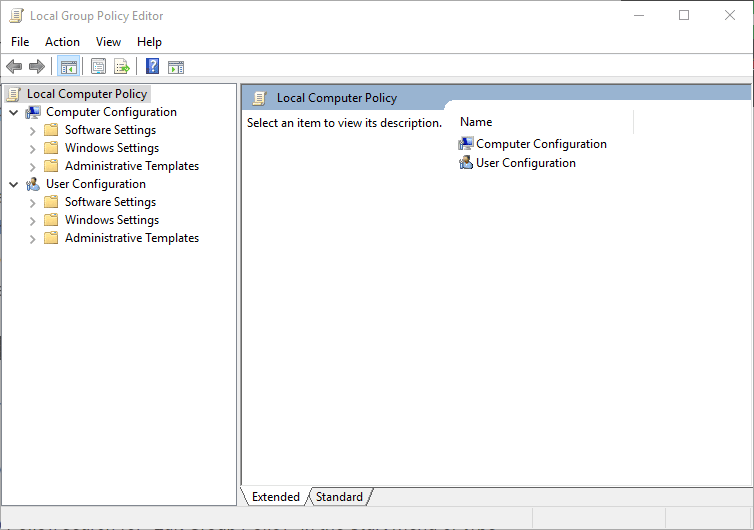Click the Back arrow toolbar icon
Image resolution: width=754 pixels, height=530 pixels.
tap(14, 66)
